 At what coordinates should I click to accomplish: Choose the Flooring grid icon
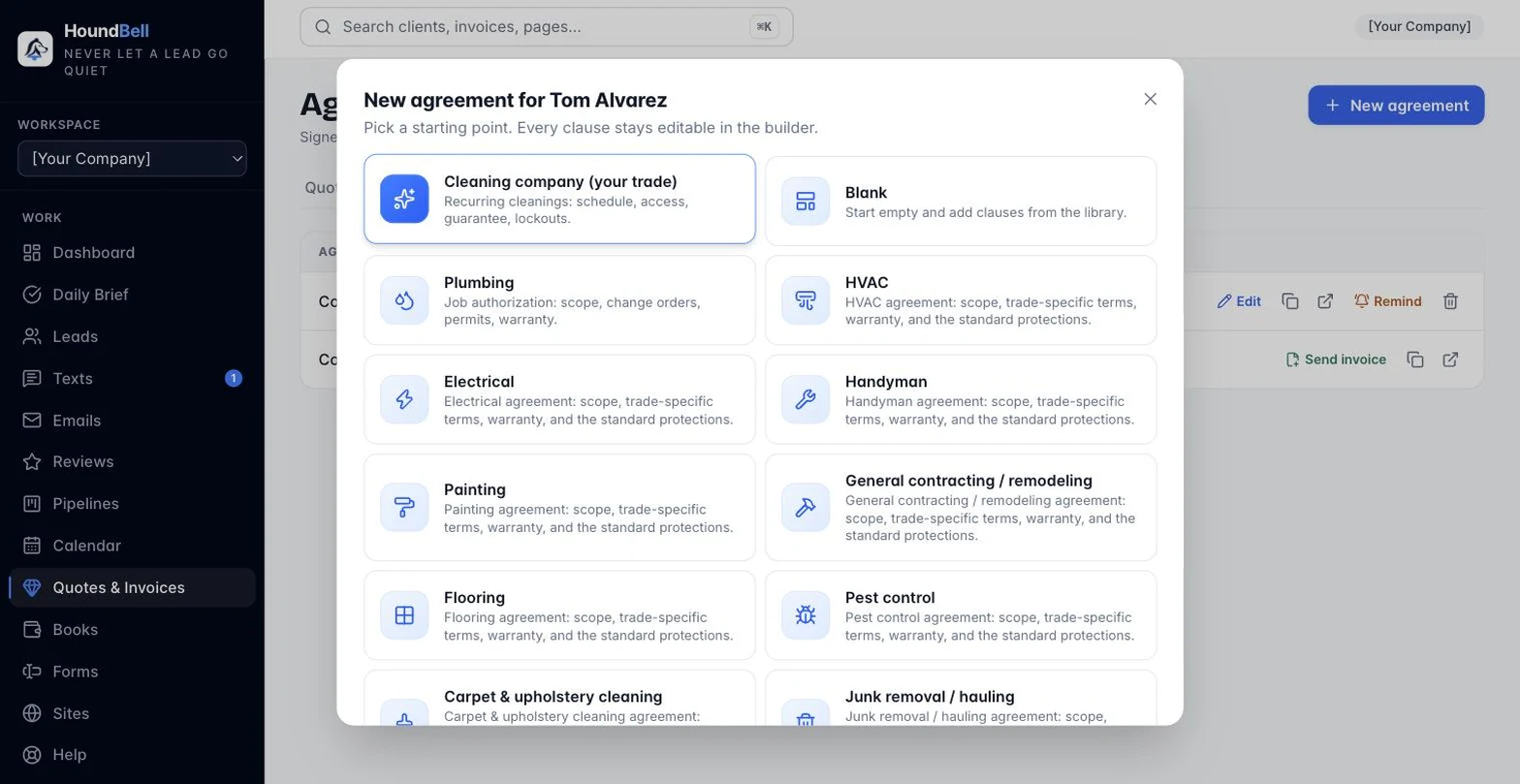(x=404, y=615)
